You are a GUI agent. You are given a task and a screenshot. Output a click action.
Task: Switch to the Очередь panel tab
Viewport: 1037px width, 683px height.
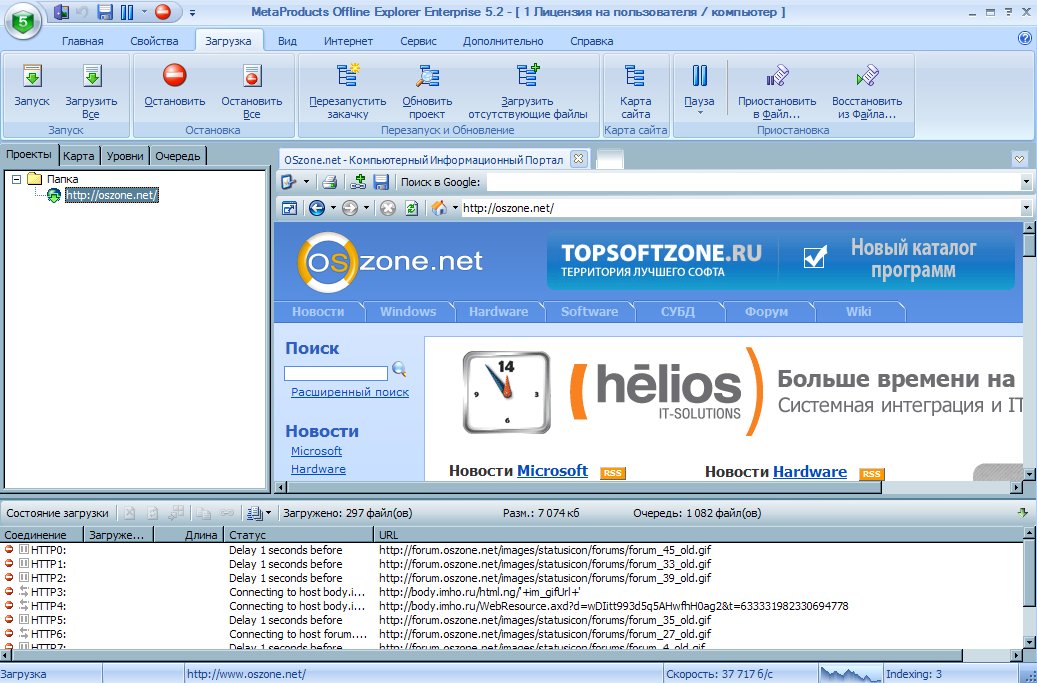pos(178,156)
